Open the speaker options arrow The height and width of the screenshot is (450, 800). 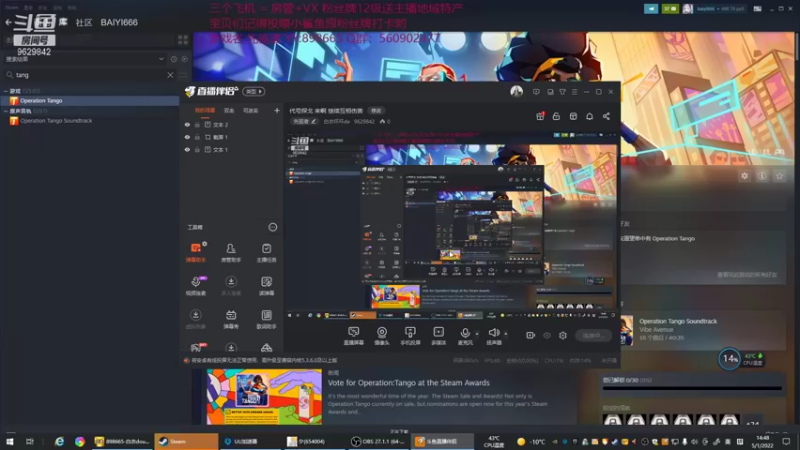[506, 334]
